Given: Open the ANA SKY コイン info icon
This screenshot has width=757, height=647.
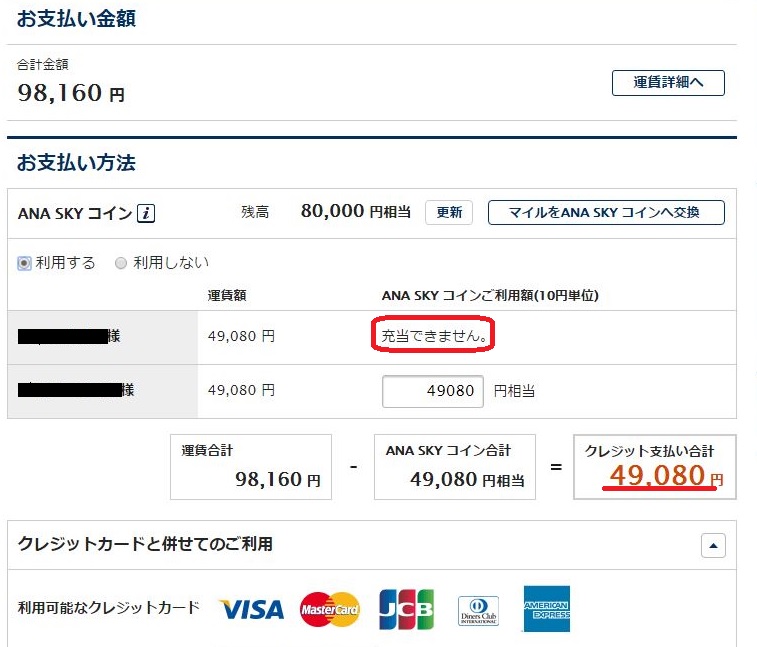Looking at the screenshot, I should point(146,213).
